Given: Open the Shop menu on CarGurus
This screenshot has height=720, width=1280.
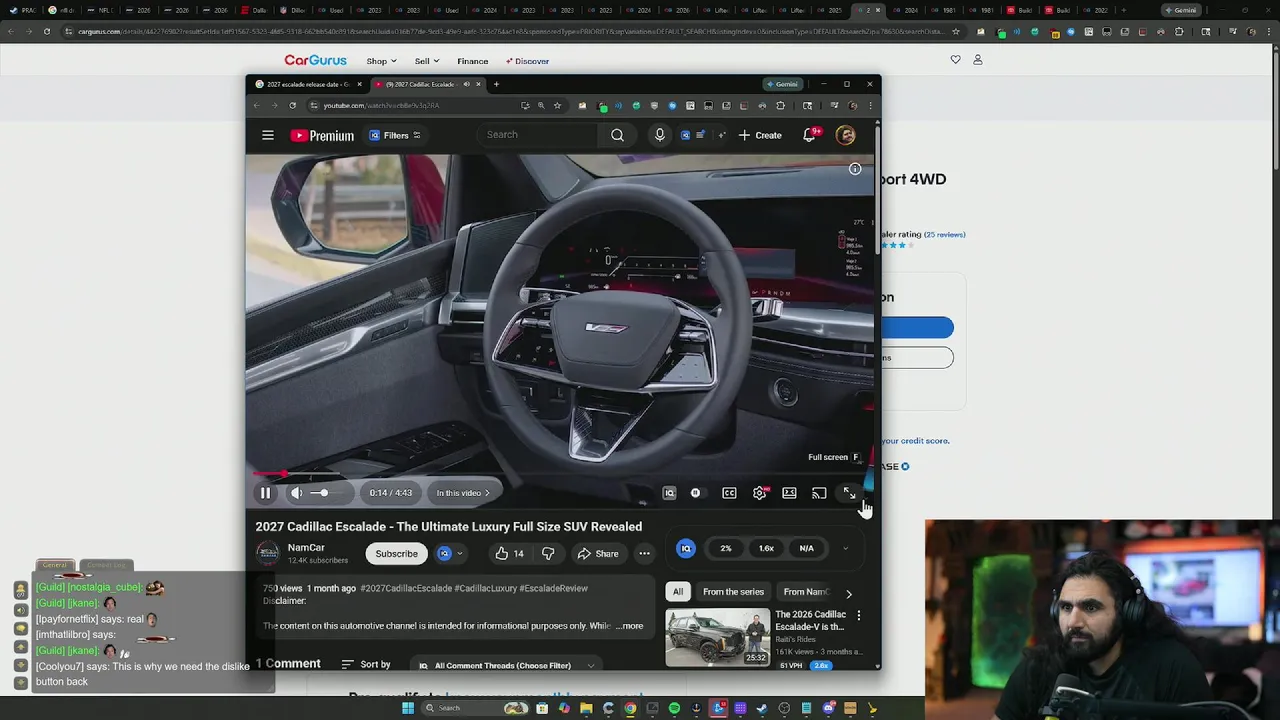Looking at the screenshot, I should point(381,61).
